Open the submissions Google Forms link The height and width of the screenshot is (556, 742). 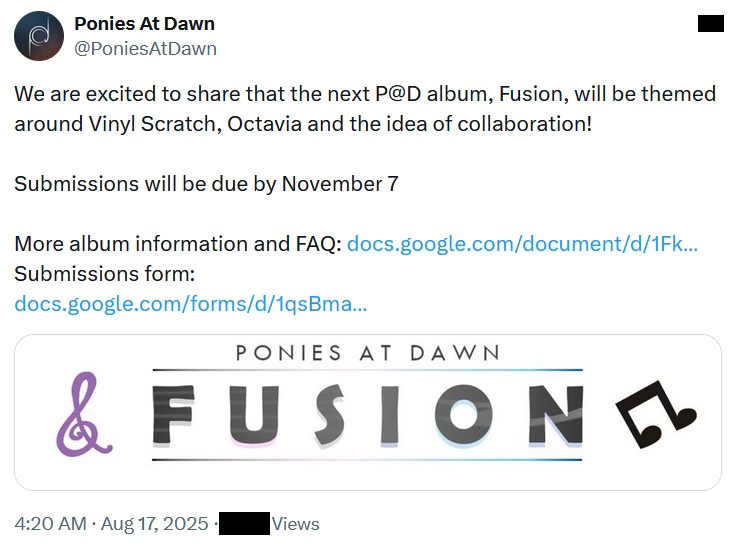coord(191,304)
